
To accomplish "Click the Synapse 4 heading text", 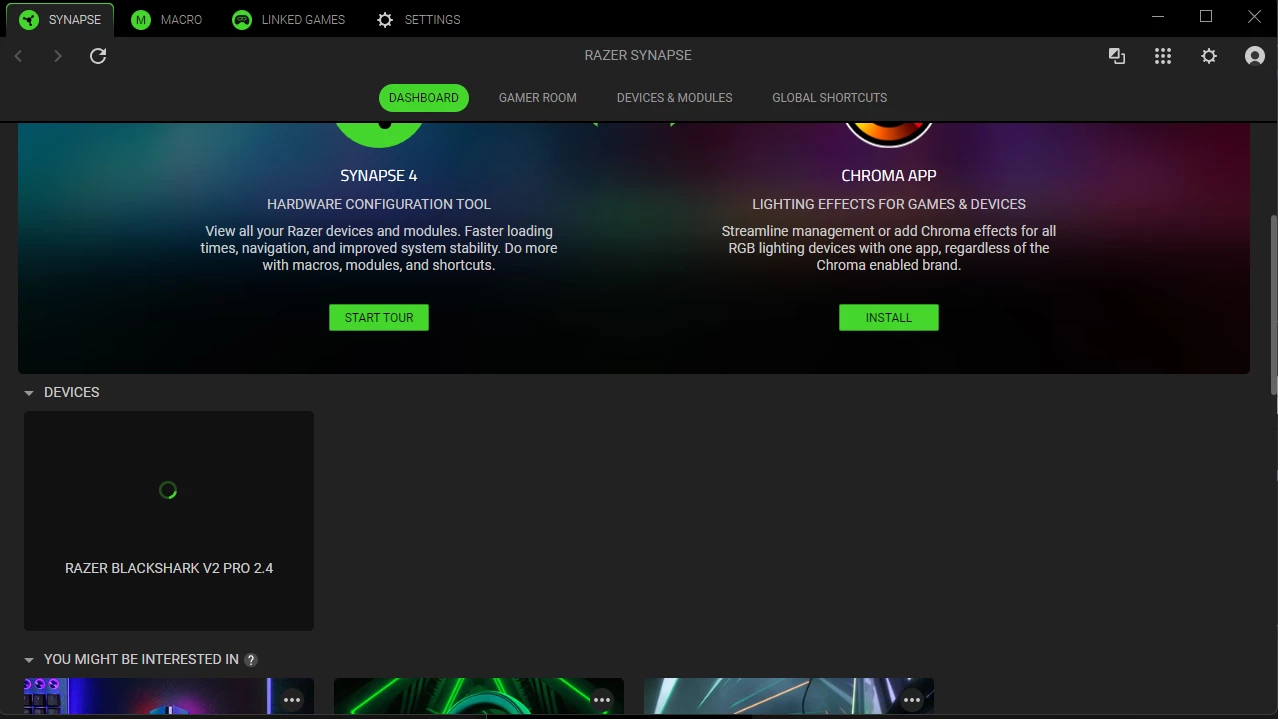I will pos(379,176).
